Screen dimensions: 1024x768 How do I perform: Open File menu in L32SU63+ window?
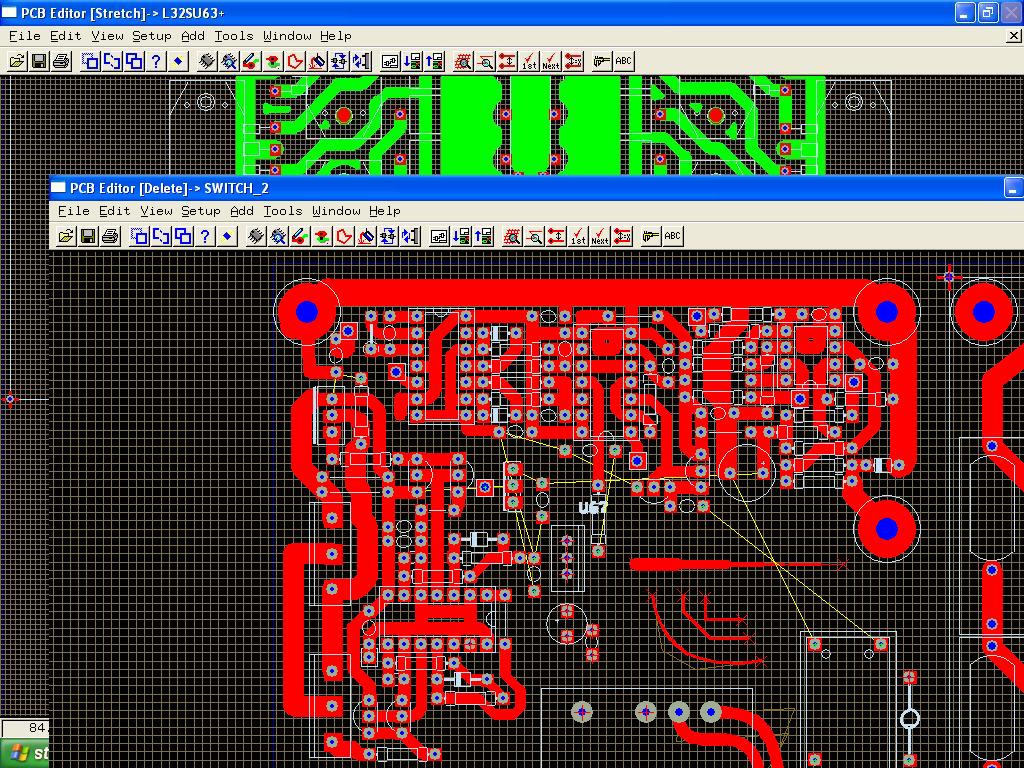click(x=24, y=36)
